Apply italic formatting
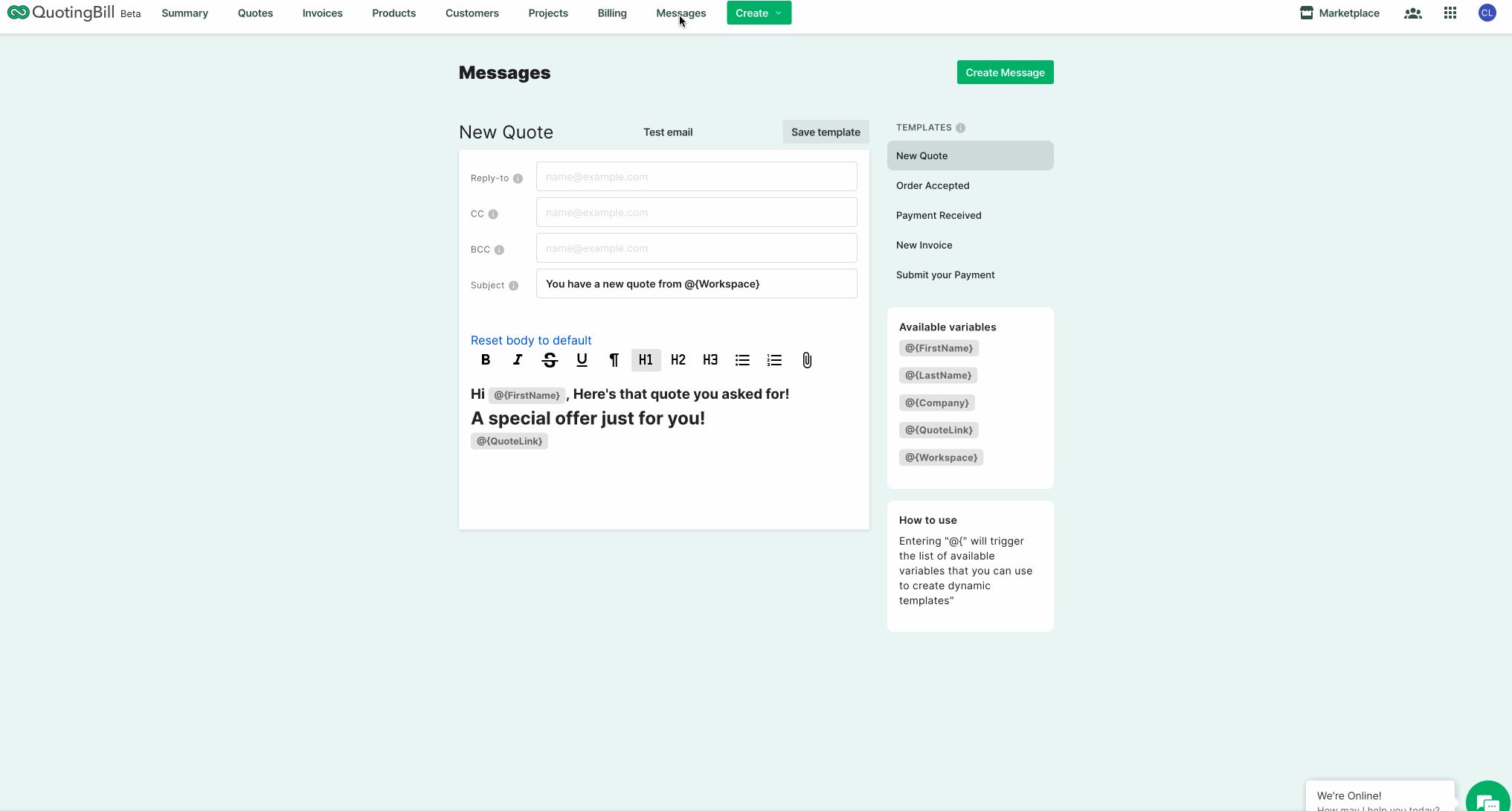1512x811 pixels. (518, 360)
